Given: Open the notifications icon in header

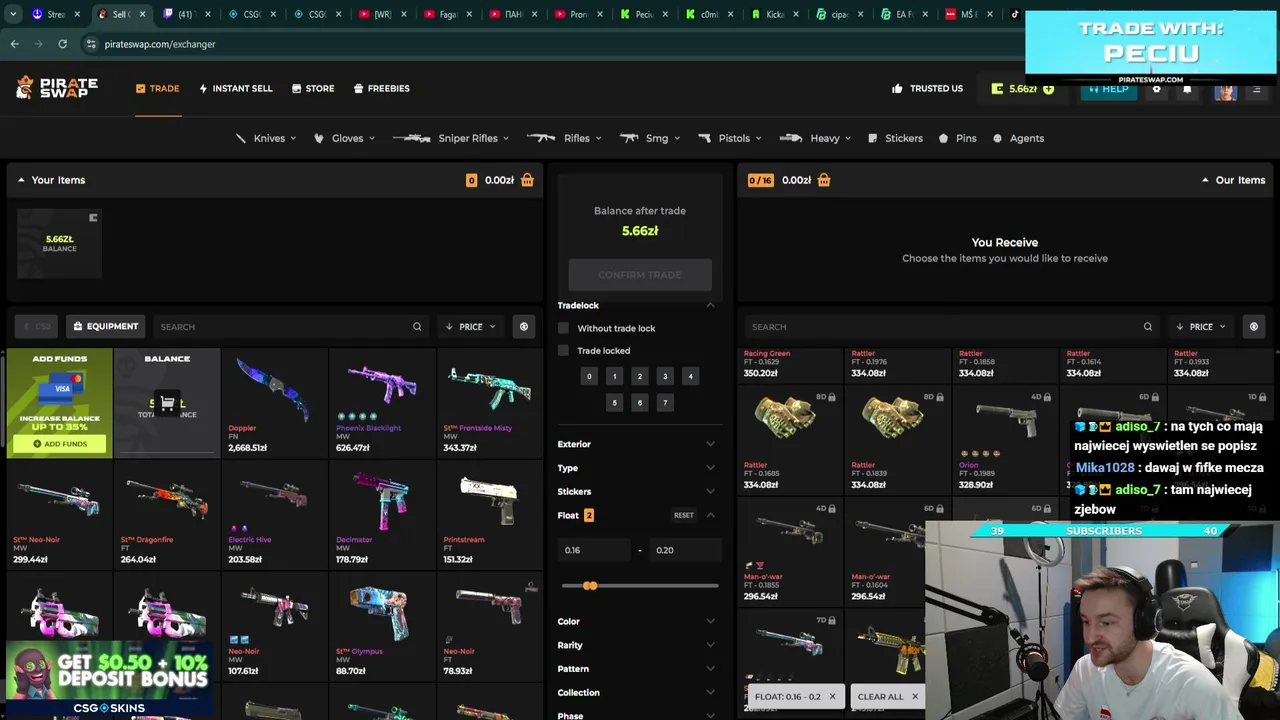Looking at the screenshot, I should point(1187,88).
